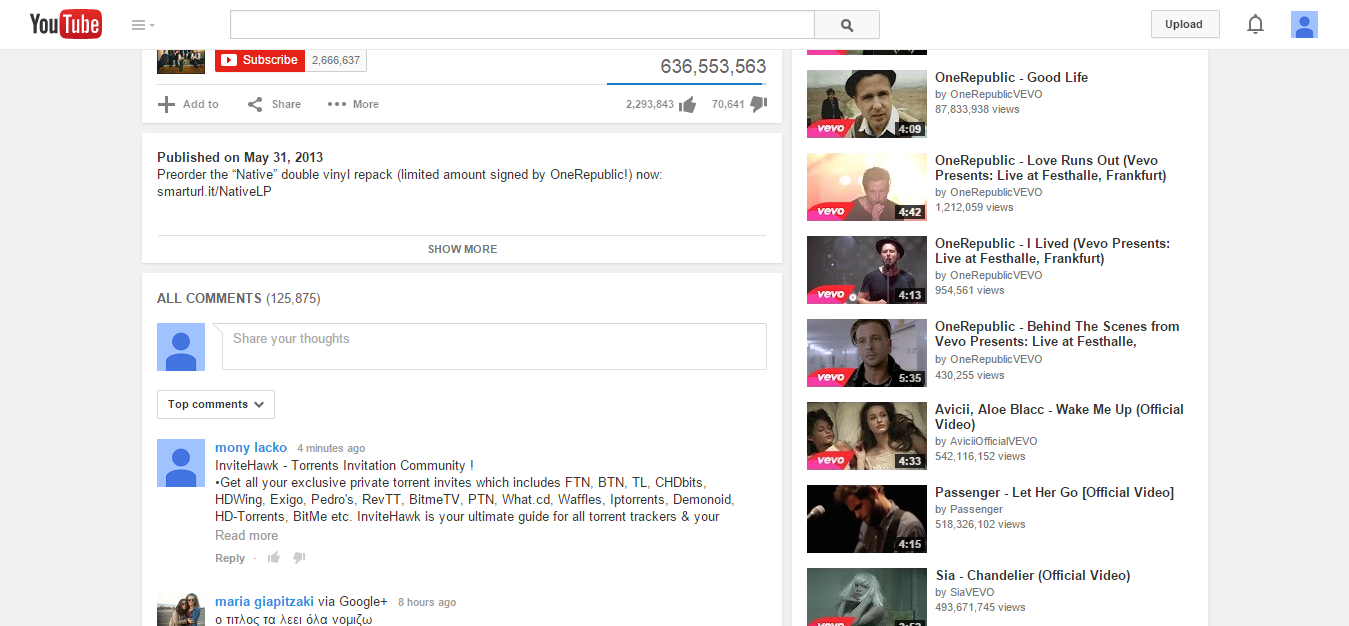Open the account avatar menu

click(1304, 25)
